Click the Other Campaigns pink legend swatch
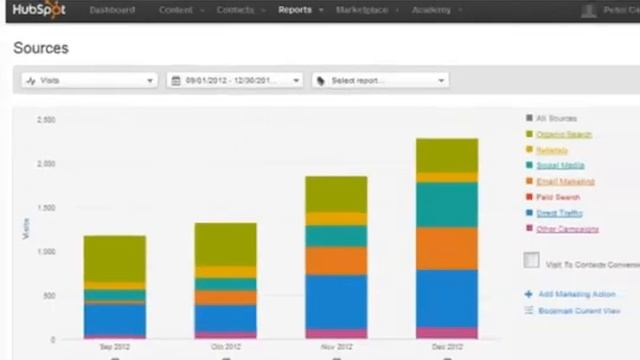This screenshot has width=640, height=360. tap(529, 228)
